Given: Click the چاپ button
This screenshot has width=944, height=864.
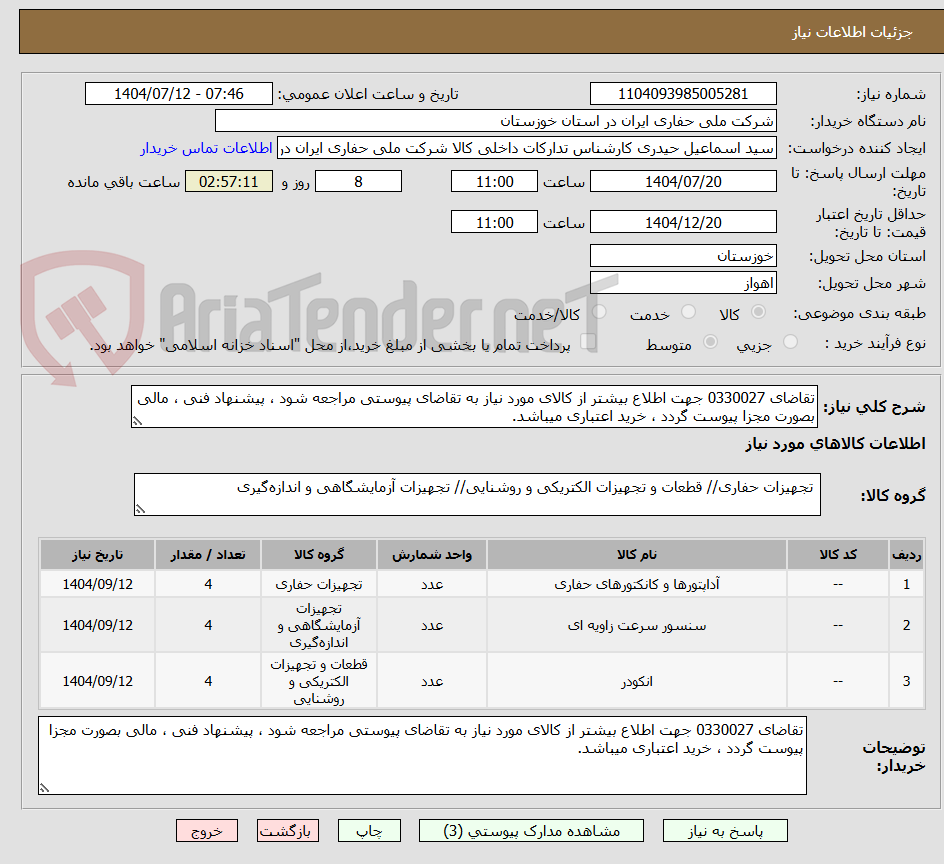Looking at the screenshot, I should (369, 830).
